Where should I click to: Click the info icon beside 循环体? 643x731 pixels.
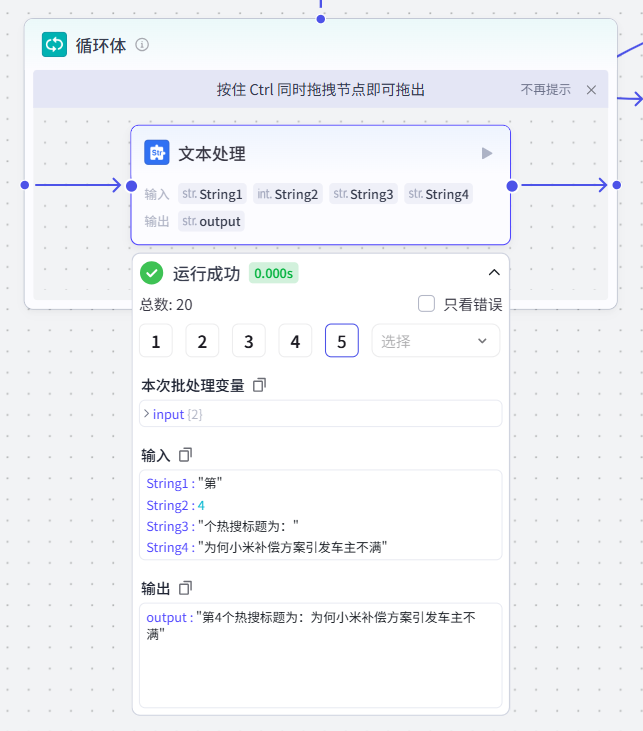click(142, 45)
